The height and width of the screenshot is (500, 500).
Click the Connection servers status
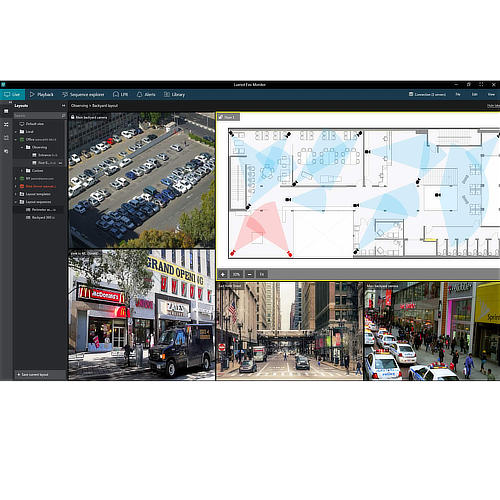(x=427, y=95)
